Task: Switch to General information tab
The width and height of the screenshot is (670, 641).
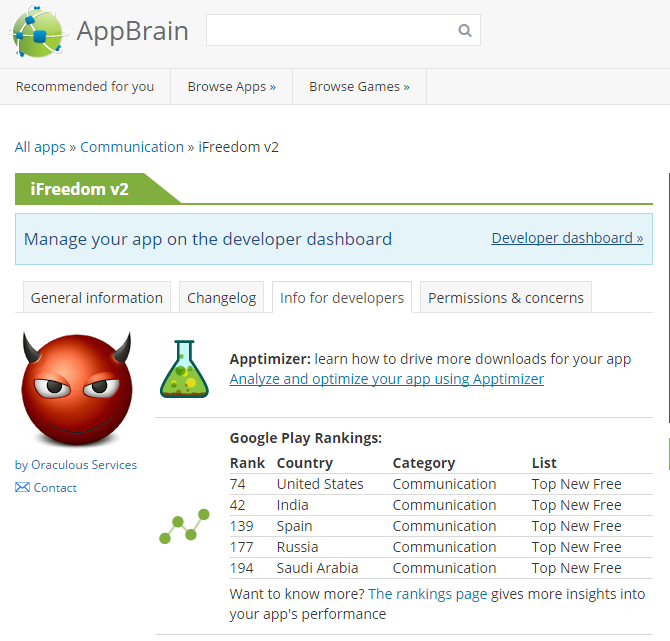Action: (97, 297)
